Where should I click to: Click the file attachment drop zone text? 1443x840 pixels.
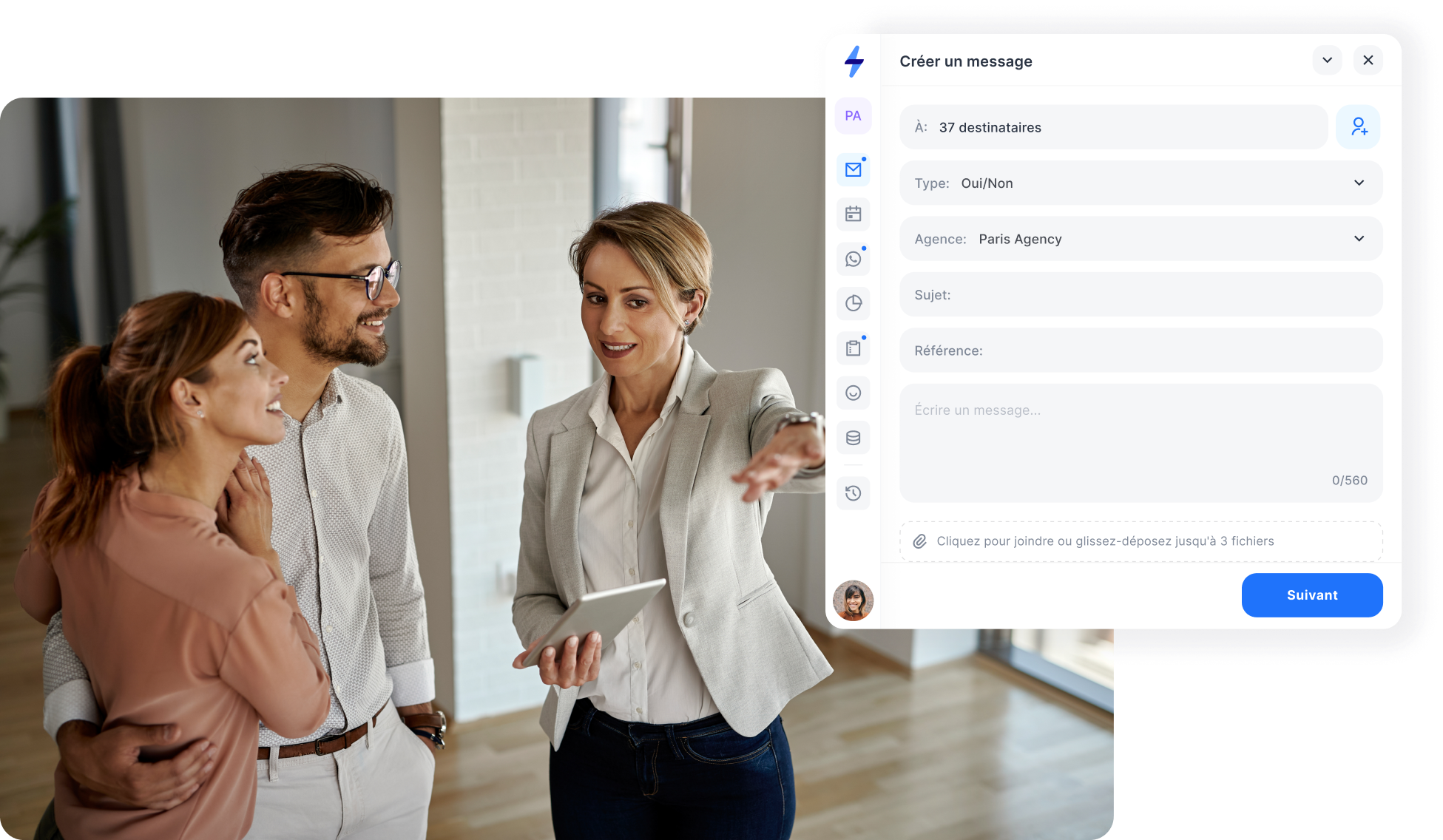[1105, 541]
